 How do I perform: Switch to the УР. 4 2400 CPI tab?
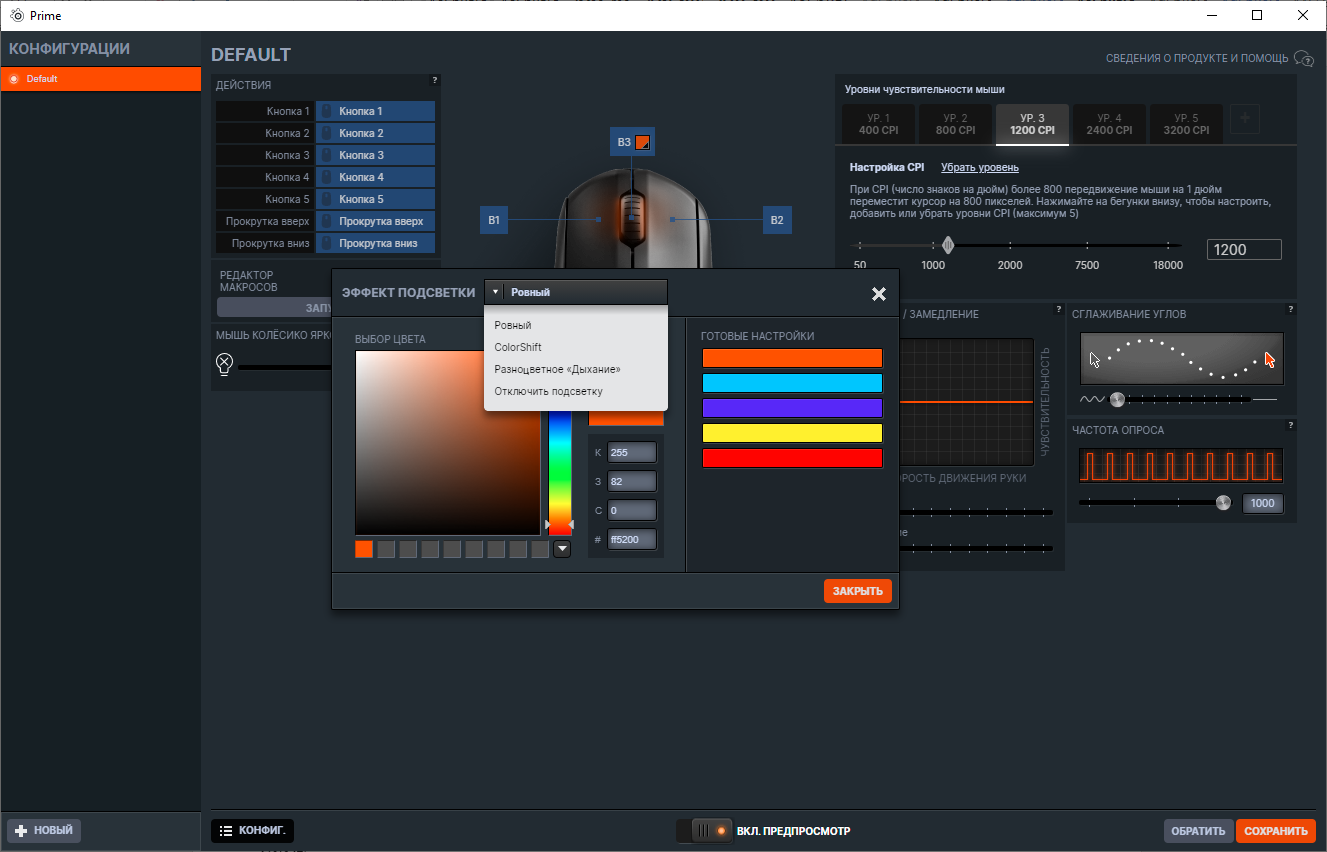pyautogui.click(x=1109, y=124)
